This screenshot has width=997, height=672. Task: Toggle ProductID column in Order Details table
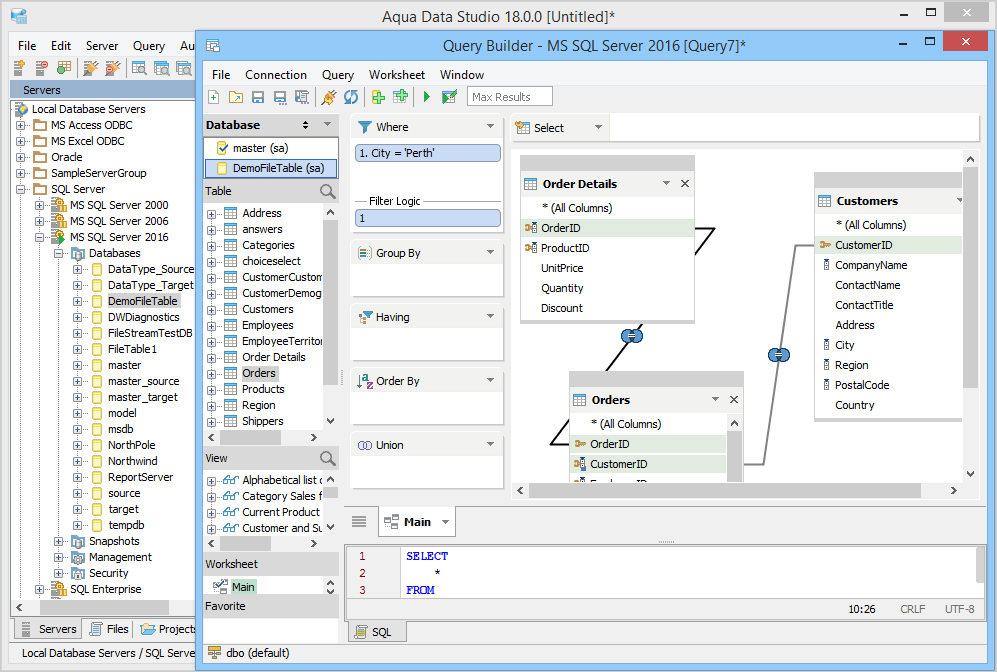(x=607, y=248)
